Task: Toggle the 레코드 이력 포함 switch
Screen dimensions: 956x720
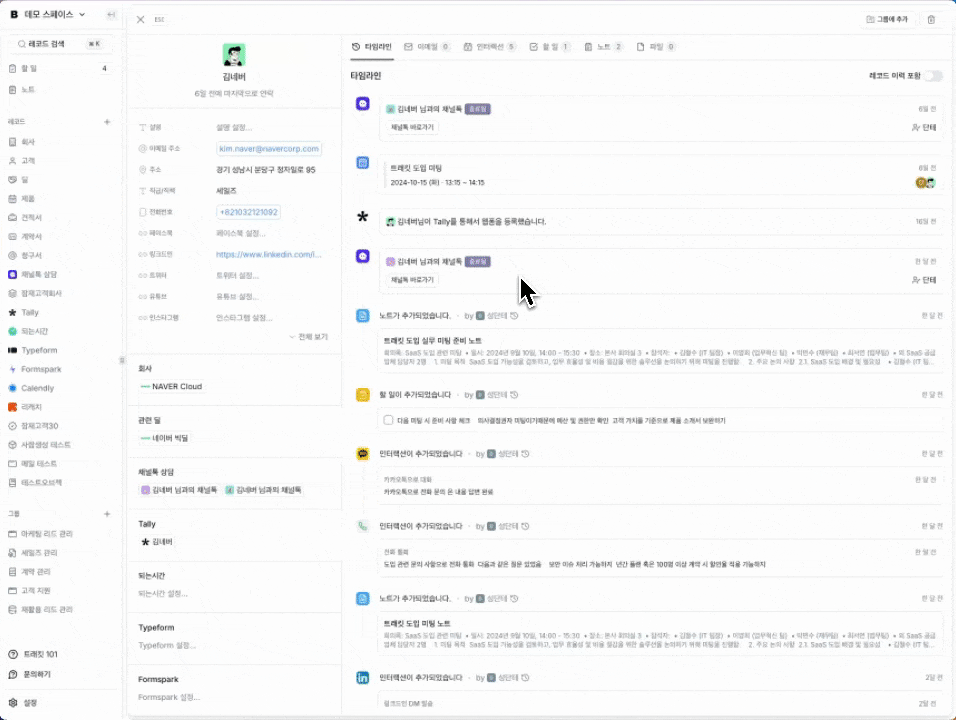Action: 932,76
